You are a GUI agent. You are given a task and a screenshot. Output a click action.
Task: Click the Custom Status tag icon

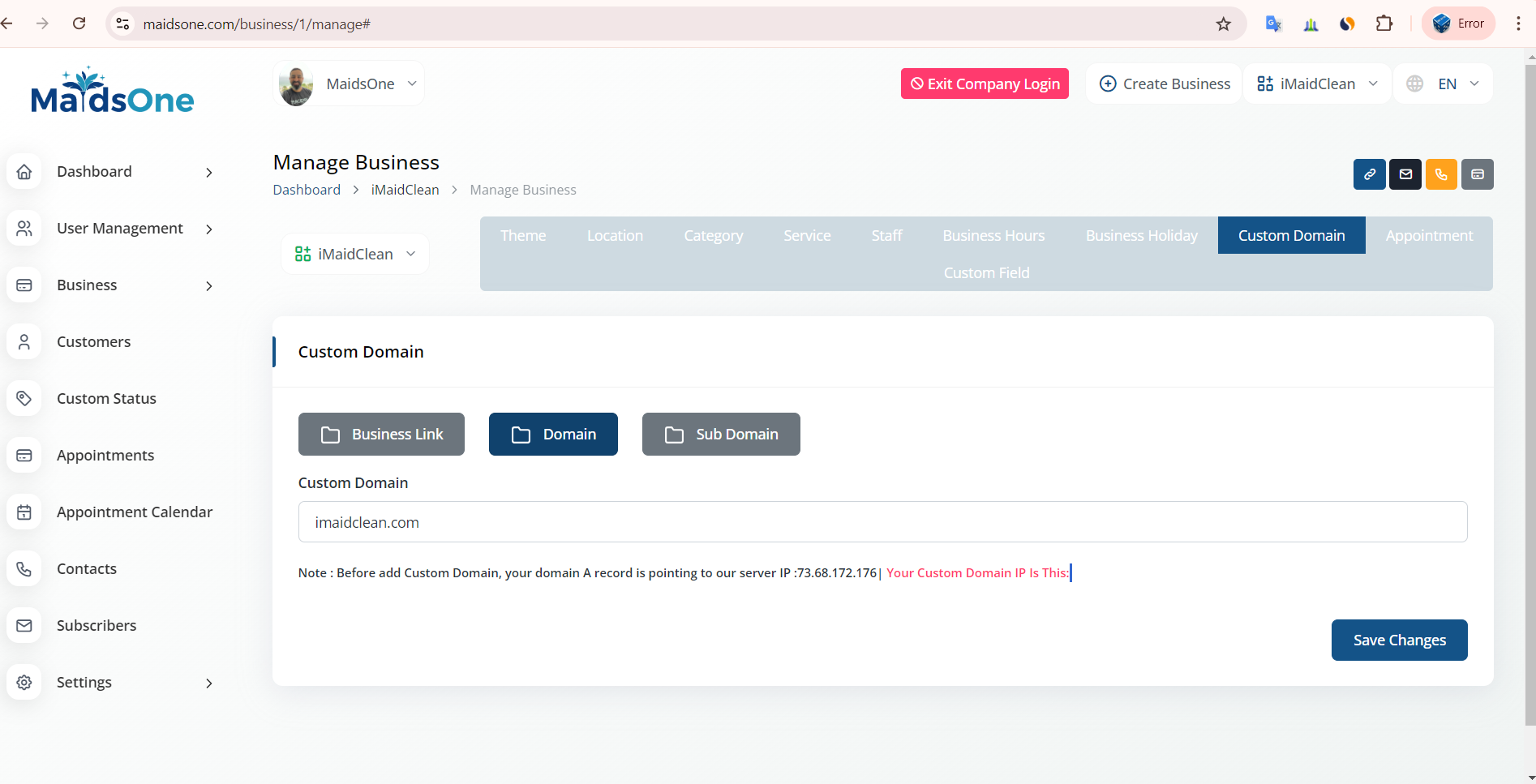pyautogui.click(x=24, y=399)
